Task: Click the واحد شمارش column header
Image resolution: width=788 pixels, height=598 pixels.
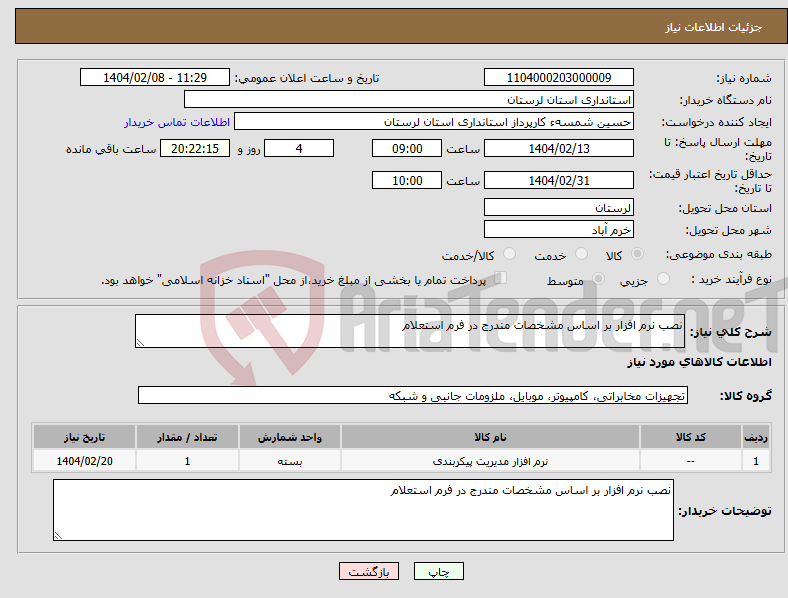Action: click(x=290, y=437)
